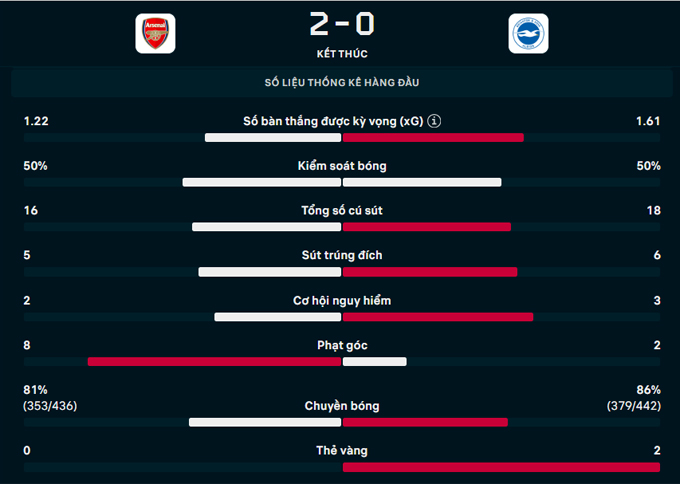Image resolution: width=680 pixels, height=484 pixels.
Task: Click the Thẻ vàng stat label
Action: coord(342,451)
